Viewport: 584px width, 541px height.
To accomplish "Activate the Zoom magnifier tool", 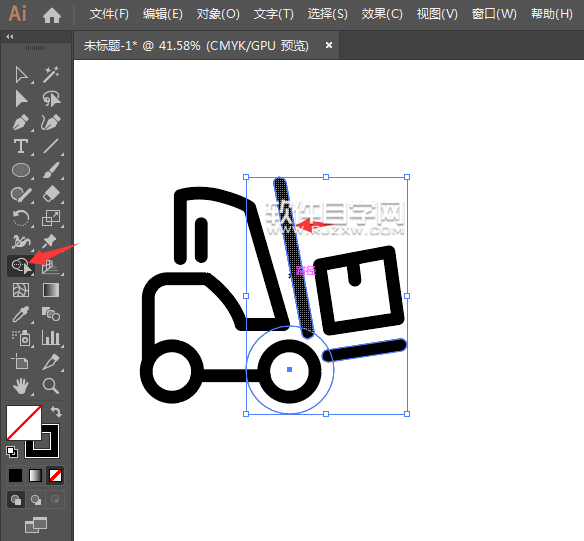I will tap(51, 386).
